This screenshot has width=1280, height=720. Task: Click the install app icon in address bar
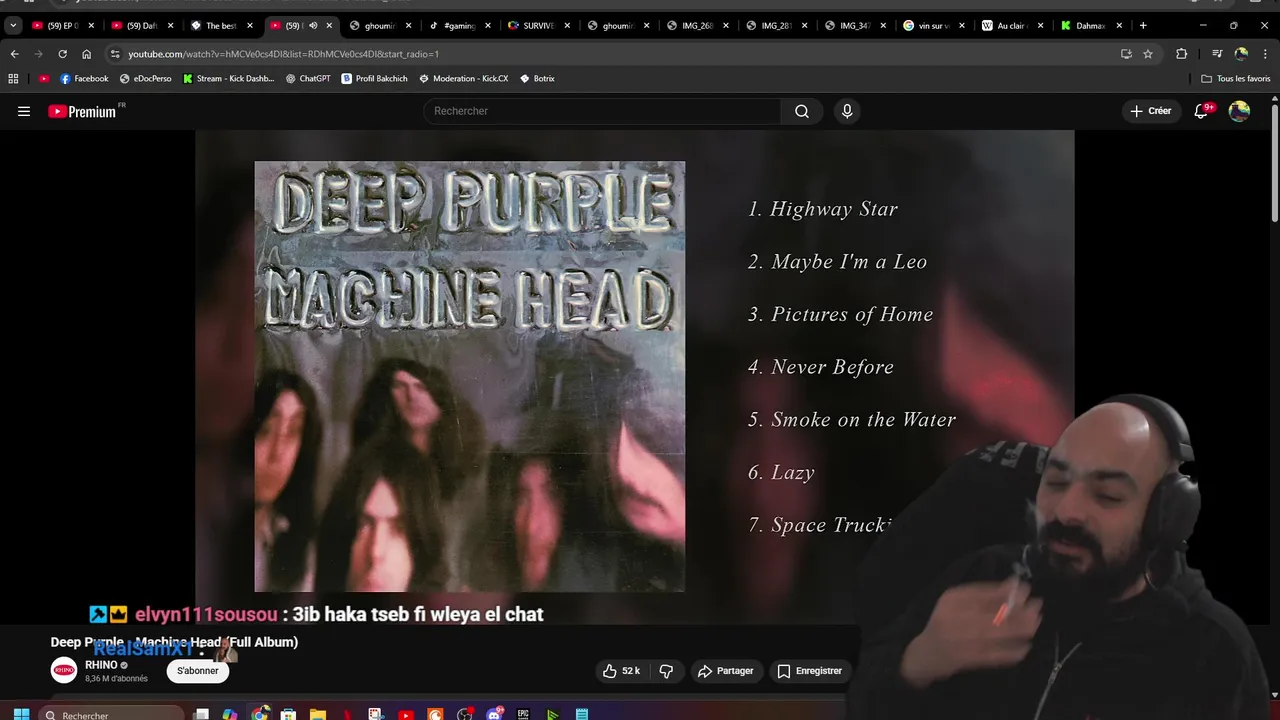[x=1126, y=54]
